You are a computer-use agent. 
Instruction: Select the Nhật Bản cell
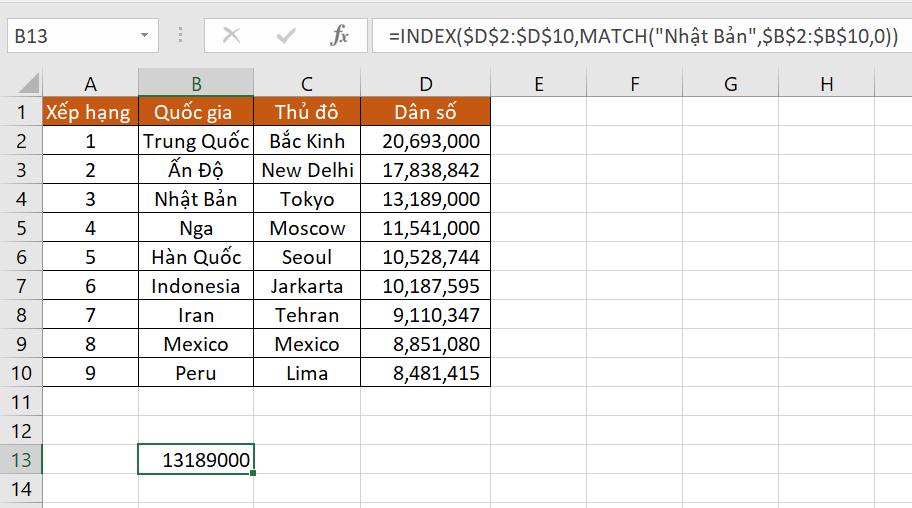coord(196,199)
